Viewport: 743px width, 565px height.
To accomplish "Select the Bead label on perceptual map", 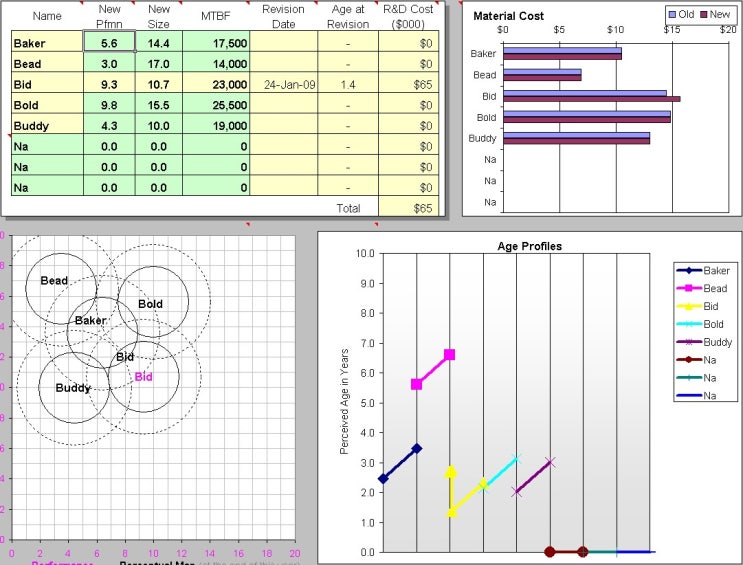I will (54, 281).
